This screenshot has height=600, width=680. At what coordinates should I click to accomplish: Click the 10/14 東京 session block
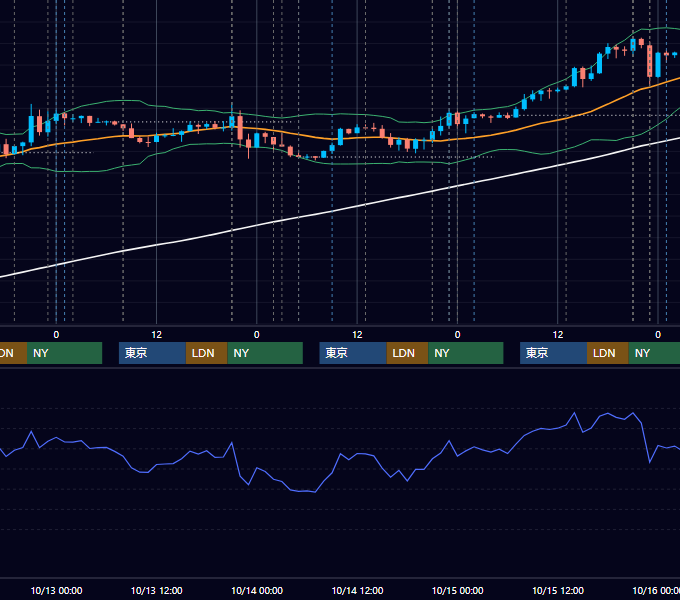(x=353, y=353)
